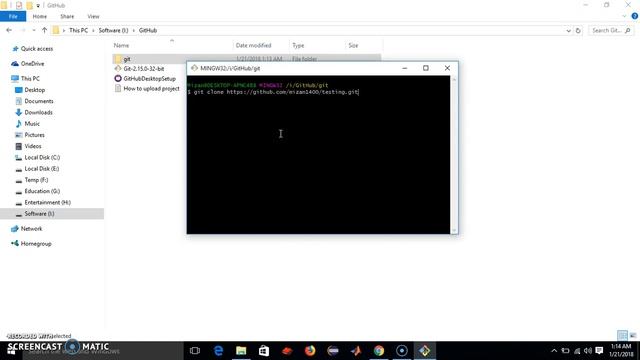The width and height of the screenshot is (640, 360).
Task: Launch Microsoft Edge from taskbar
Action: 218,351
